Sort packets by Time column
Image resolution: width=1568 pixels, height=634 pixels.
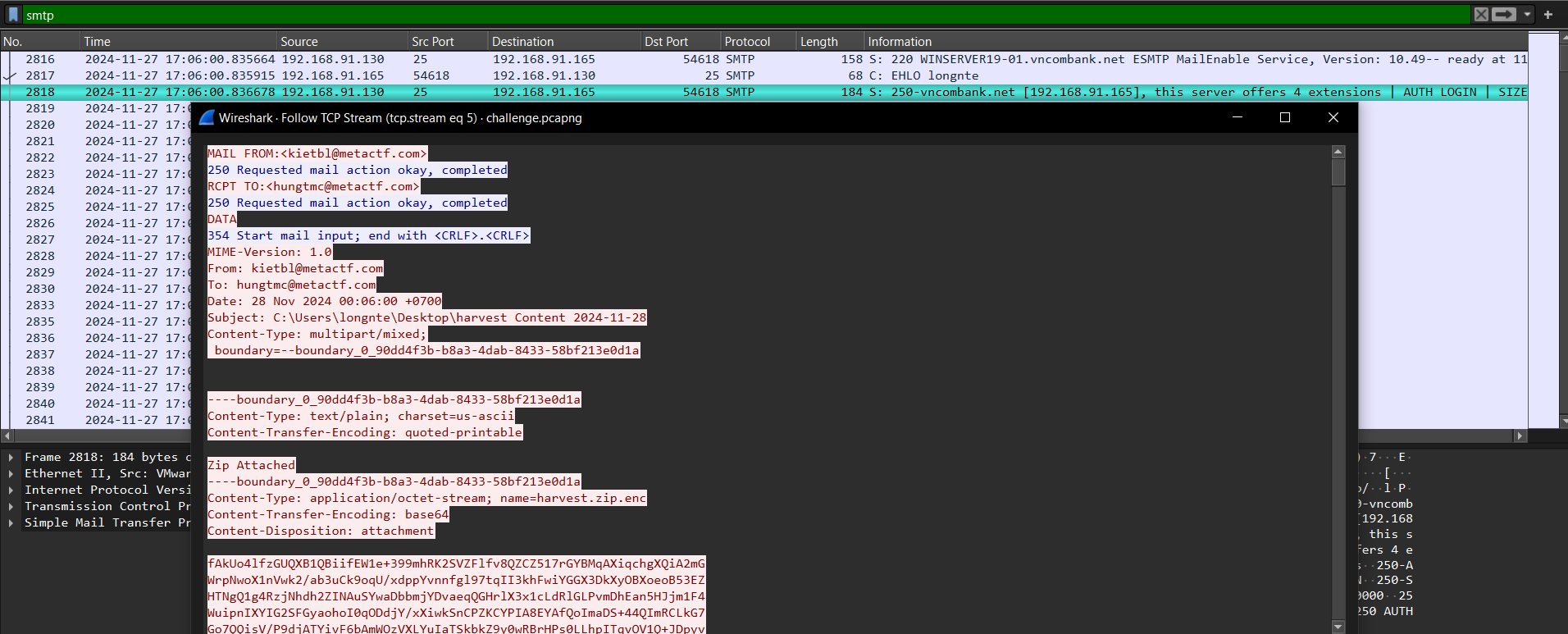[178, 41]
